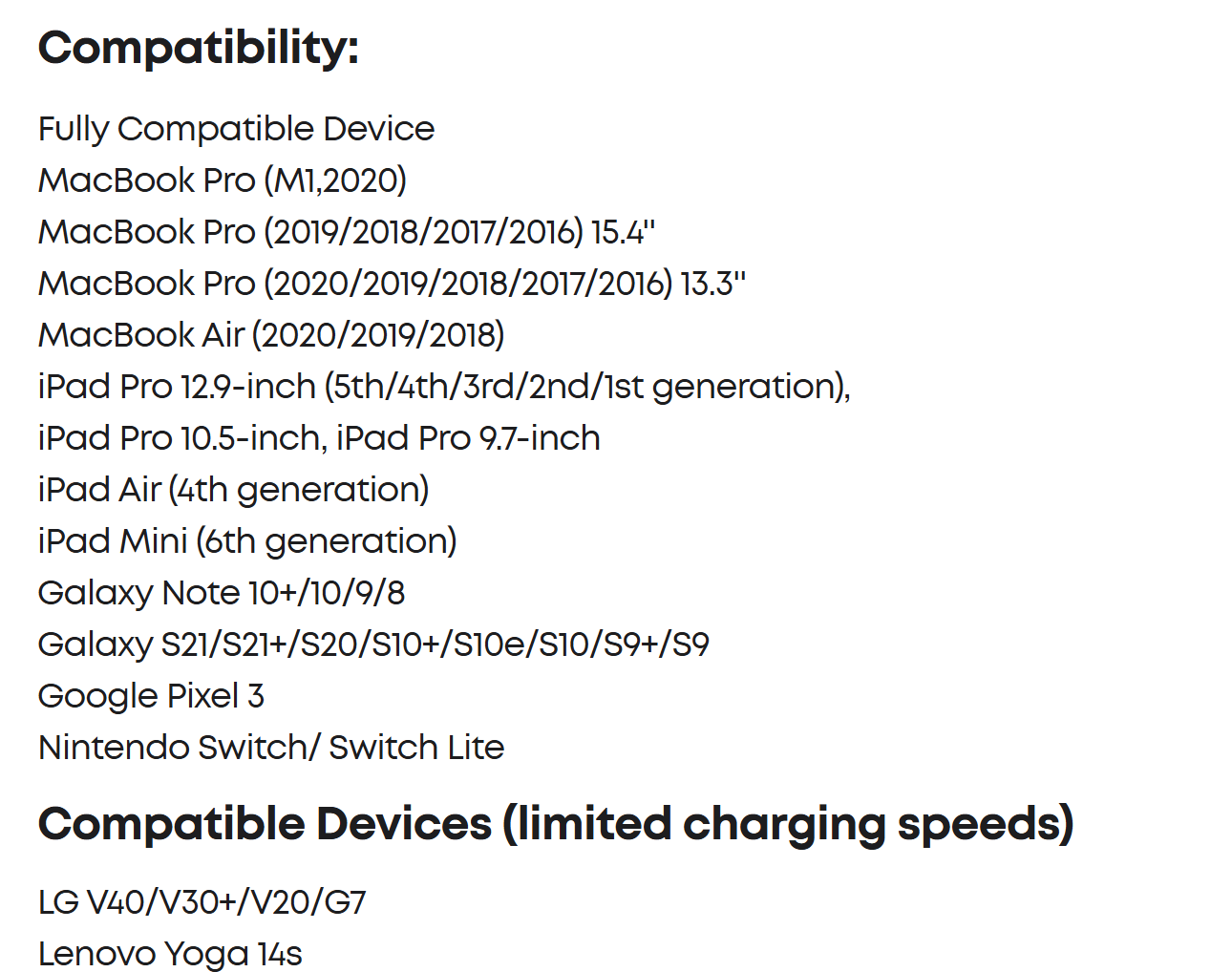Screen dimensions: 1232x972
Task: Select the MacBook Pro (M1,2020) line
Action: (x=222, y=180)
